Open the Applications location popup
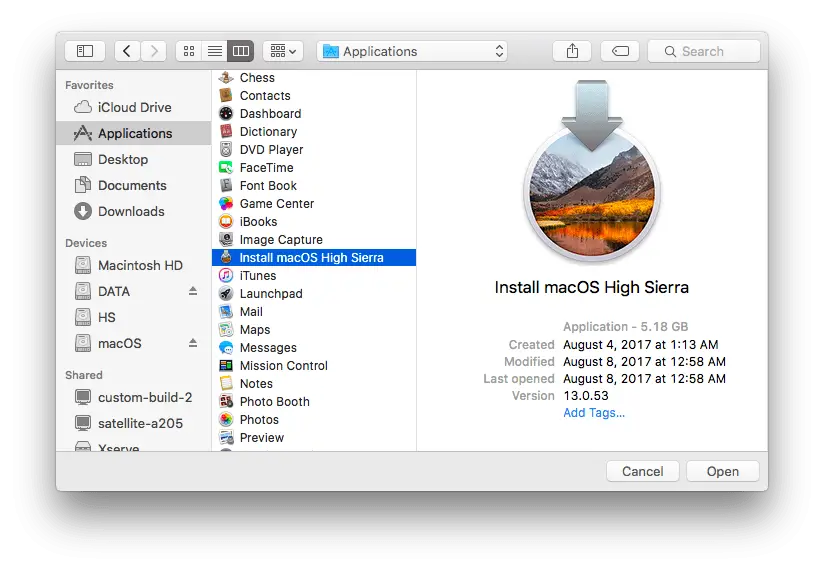The height and width of the screenshot is (571, 824). tap(412, 51)
